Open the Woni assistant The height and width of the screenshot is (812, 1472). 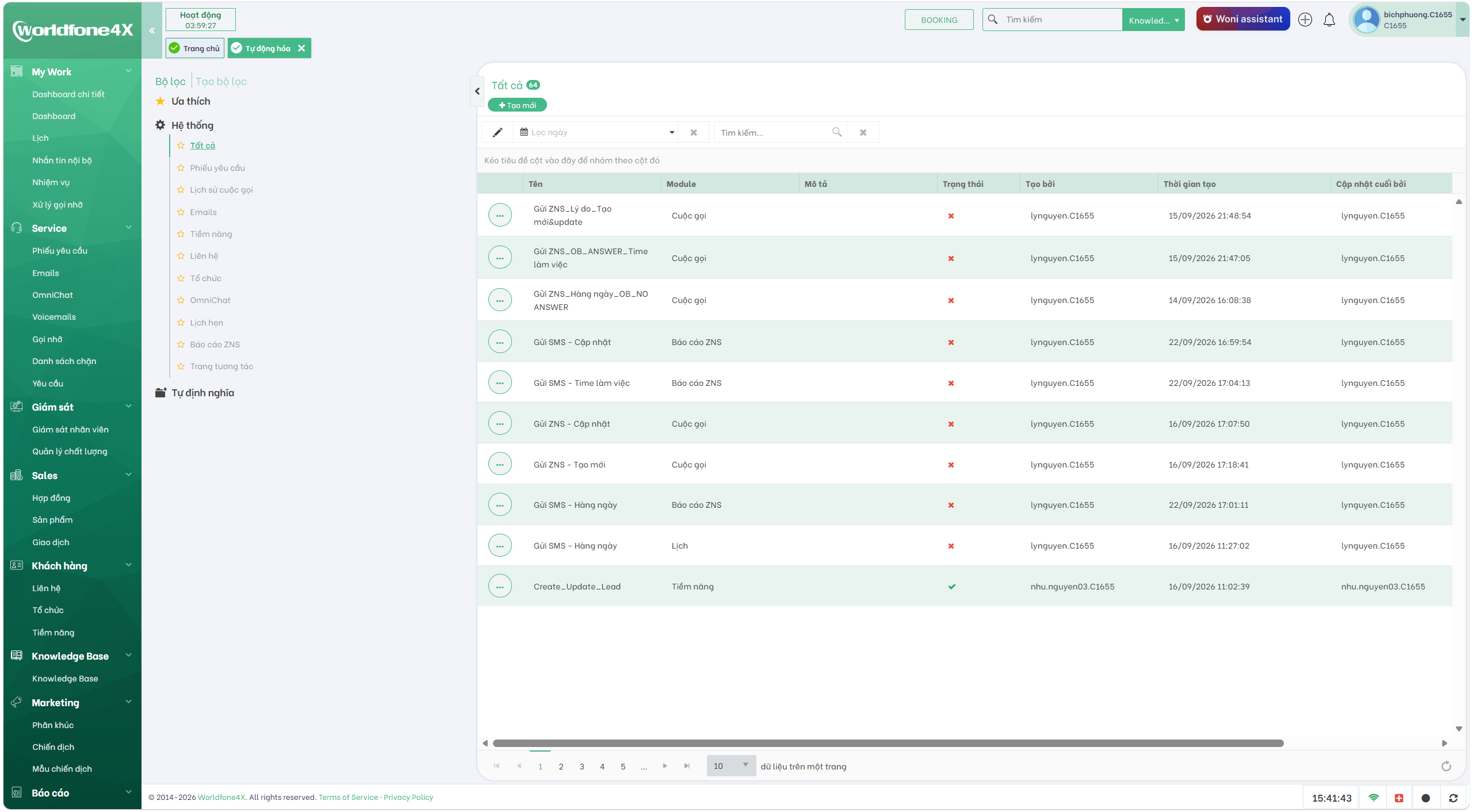point(1242,19)
